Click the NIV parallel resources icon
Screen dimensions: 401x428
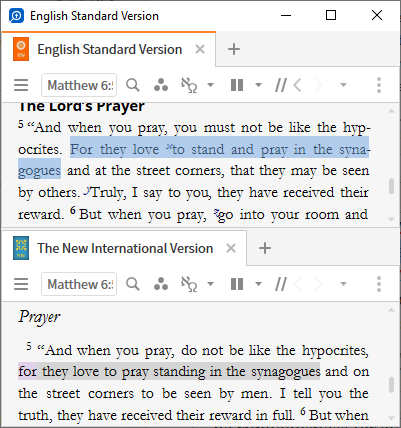pyautogui.click(x=281, y=284)
